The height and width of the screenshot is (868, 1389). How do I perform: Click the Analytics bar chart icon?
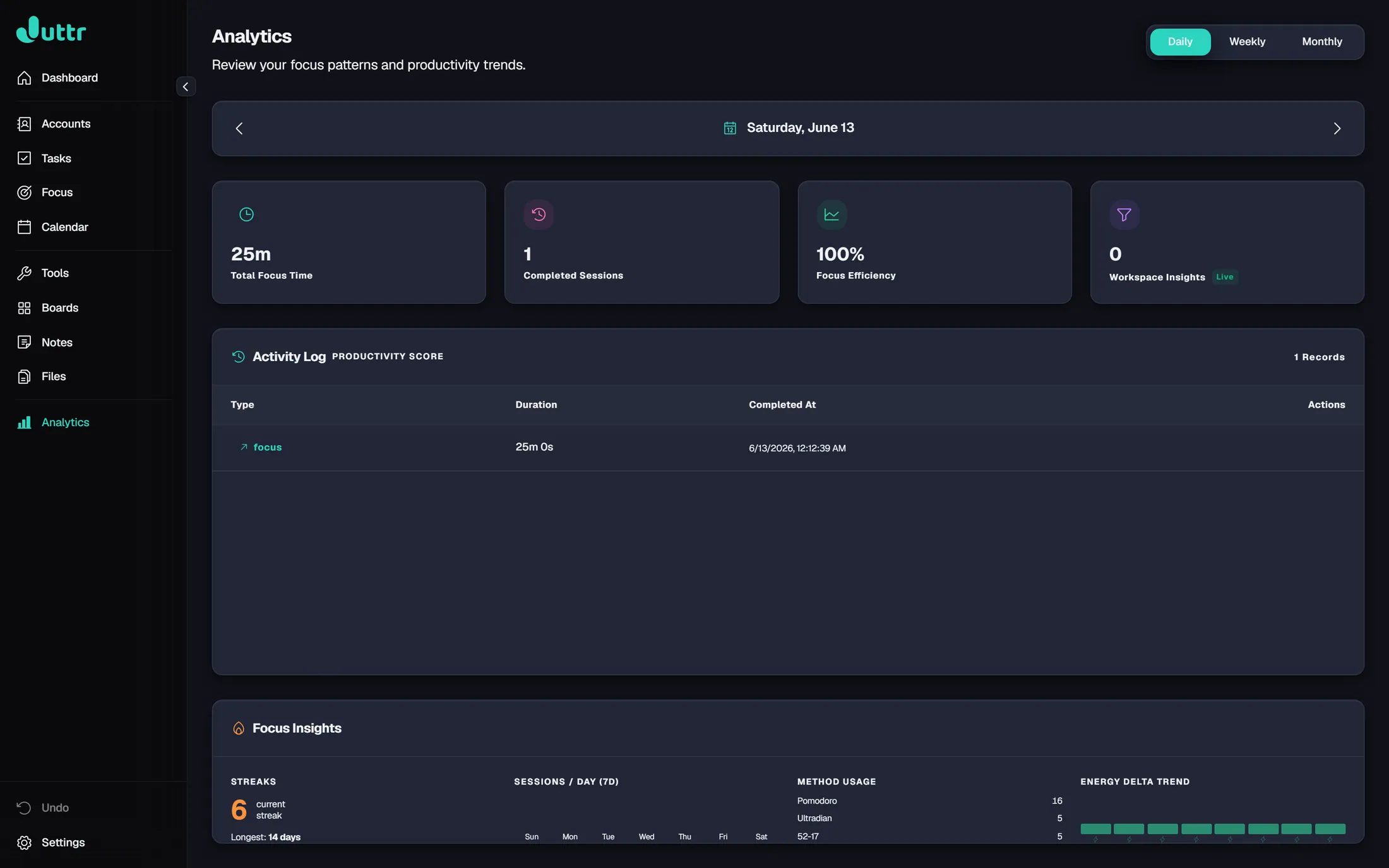coord(24,422)
